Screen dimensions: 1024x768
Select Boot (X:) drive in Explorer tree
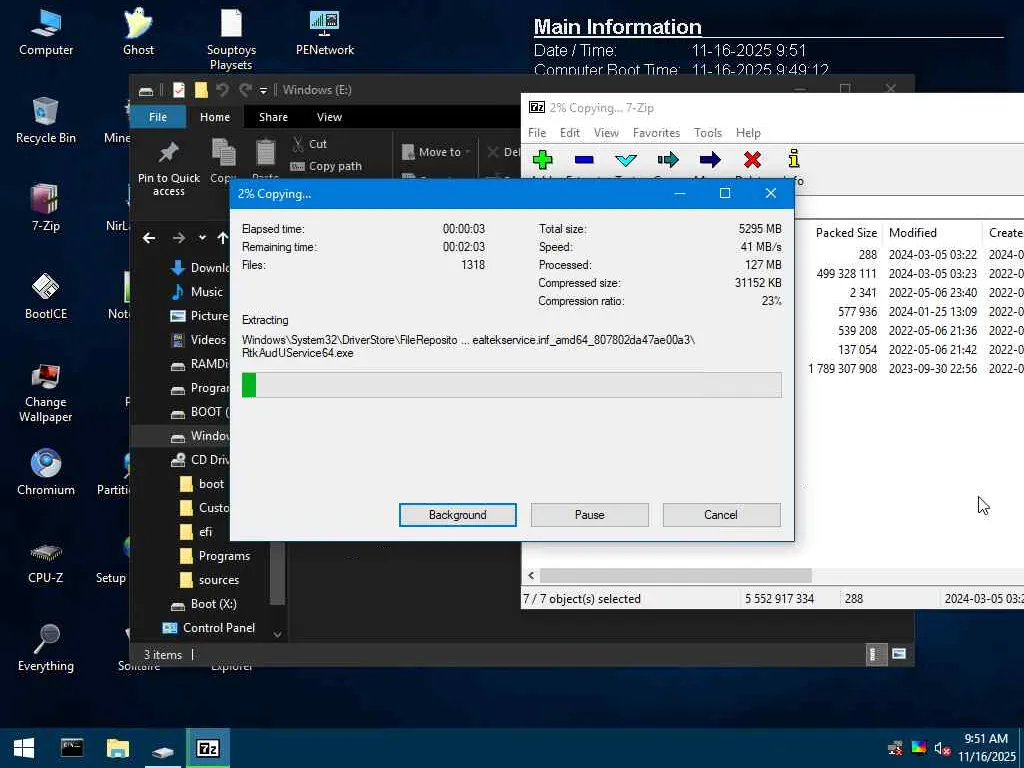point(203,604)
